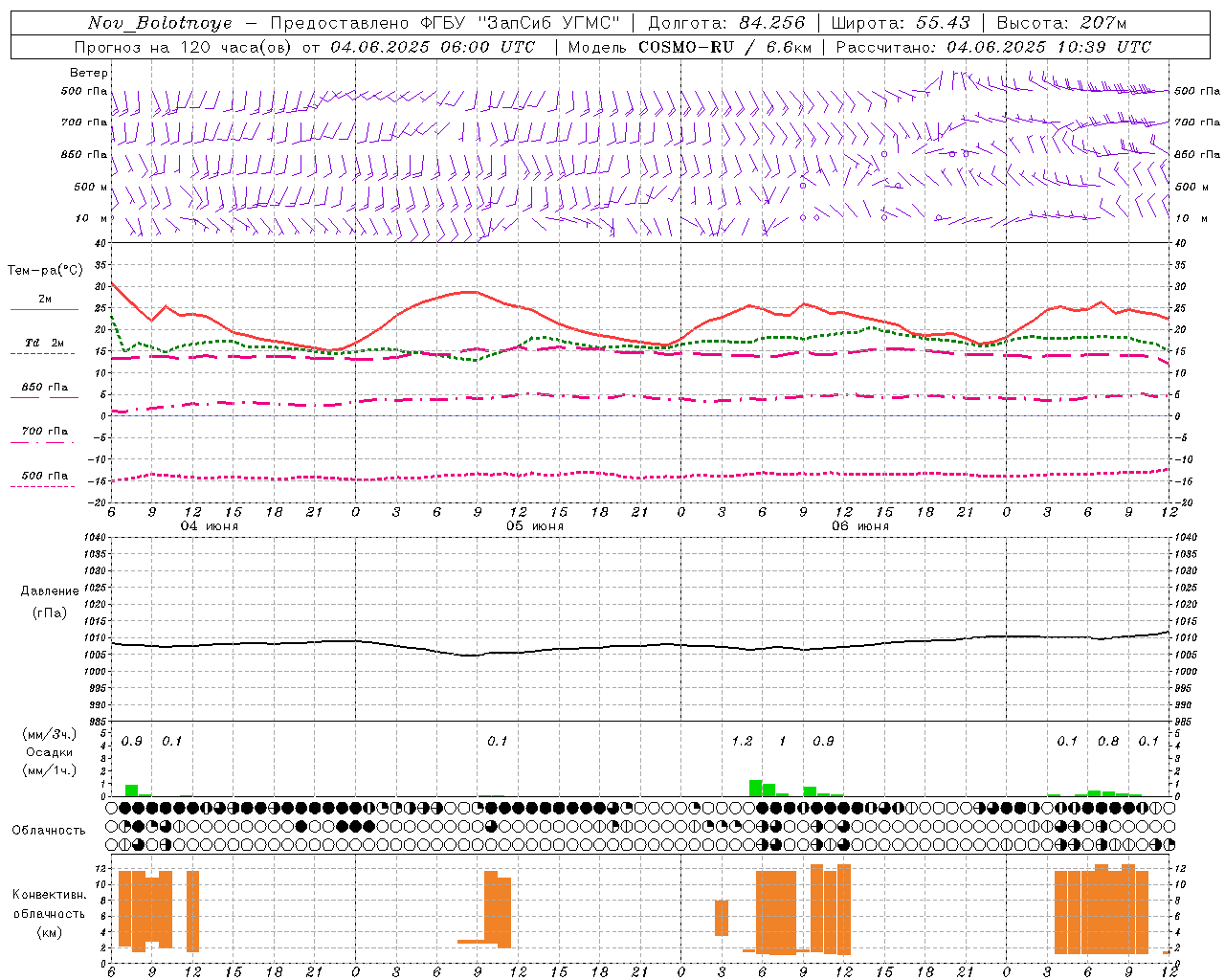Click the "Облачность" cloud cover label
The image size is (1225, 980).
(x=49, y=830)
